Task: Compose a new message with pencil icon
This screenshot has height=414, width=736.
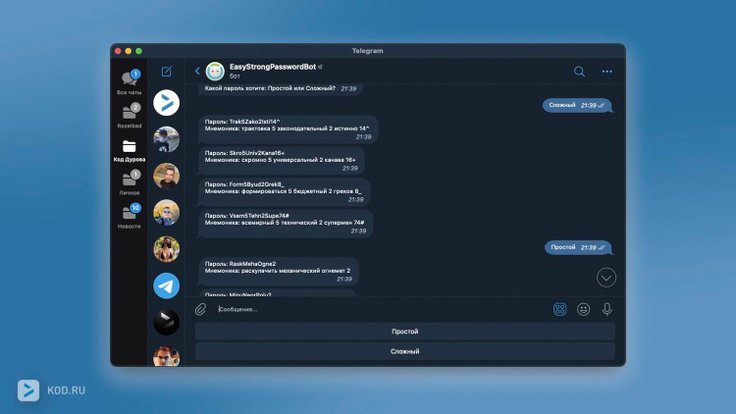Action: click(167, 71)
